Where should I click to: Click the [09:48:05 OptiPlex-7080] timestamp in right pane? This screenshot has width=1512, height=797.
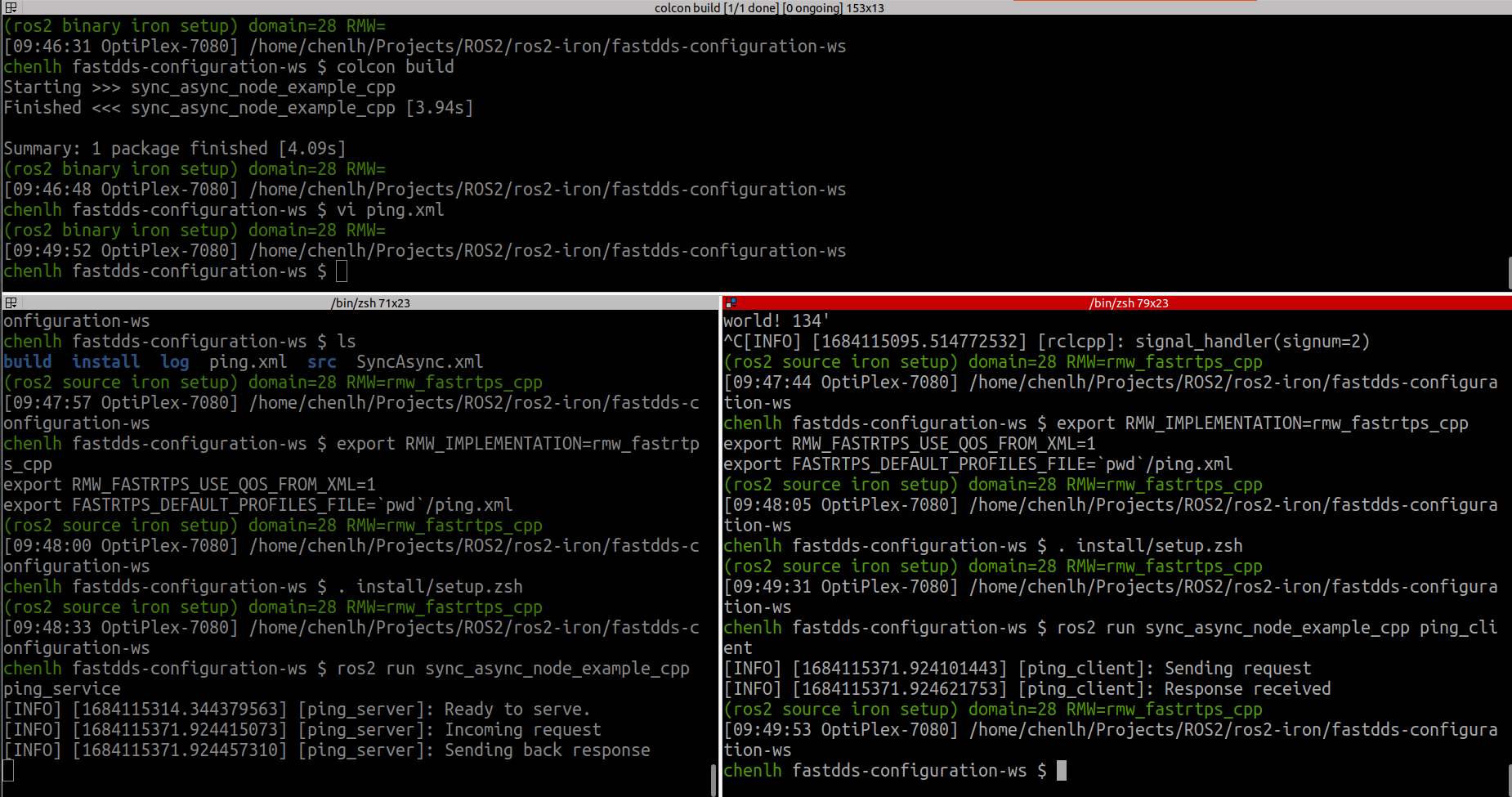(840, 505)
